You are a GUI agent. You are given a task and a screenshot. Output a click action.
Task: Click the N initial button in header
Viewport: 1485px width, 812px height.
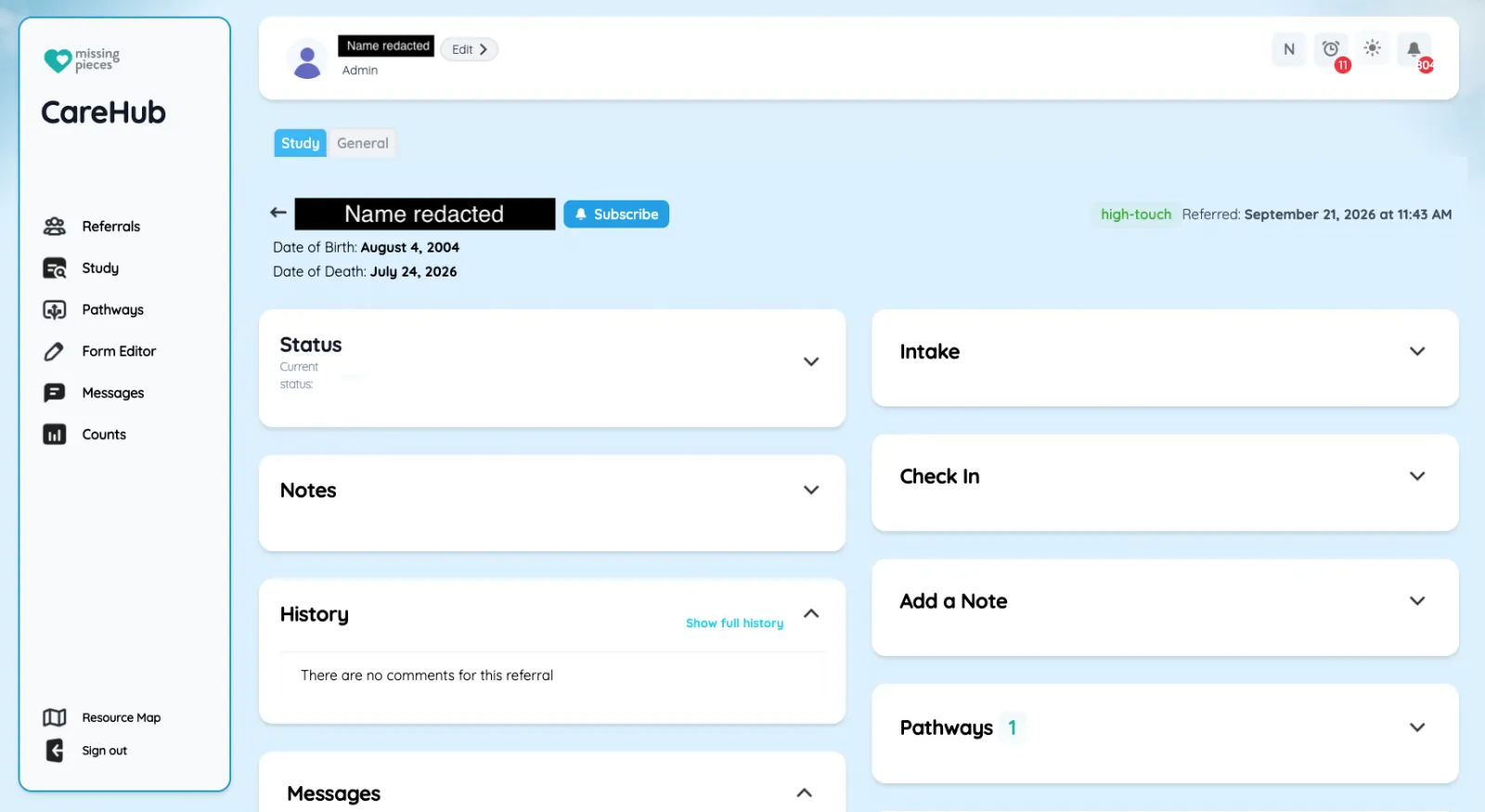click(x=1289, y=49)
